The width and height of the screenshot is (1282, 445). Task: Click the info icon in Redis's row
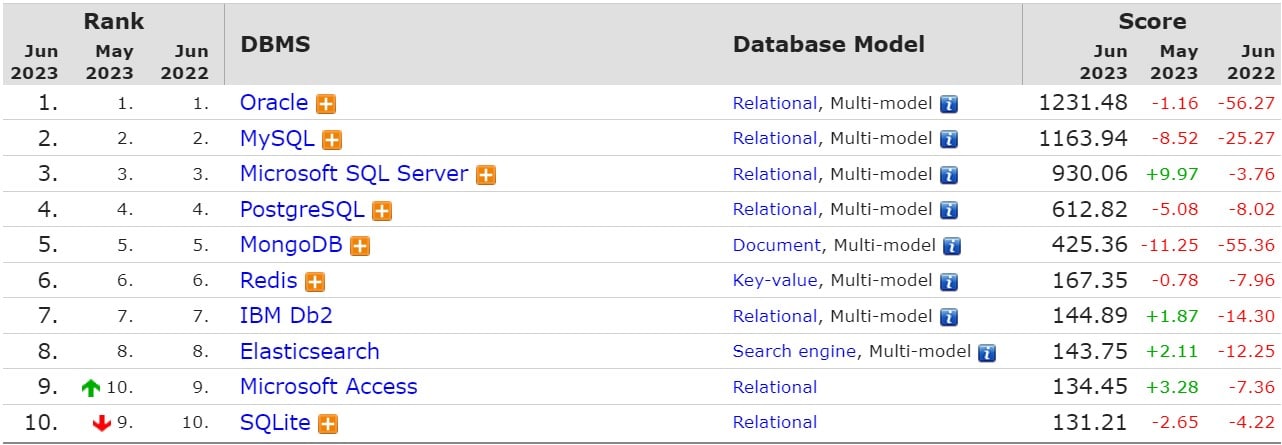point(949,282)
